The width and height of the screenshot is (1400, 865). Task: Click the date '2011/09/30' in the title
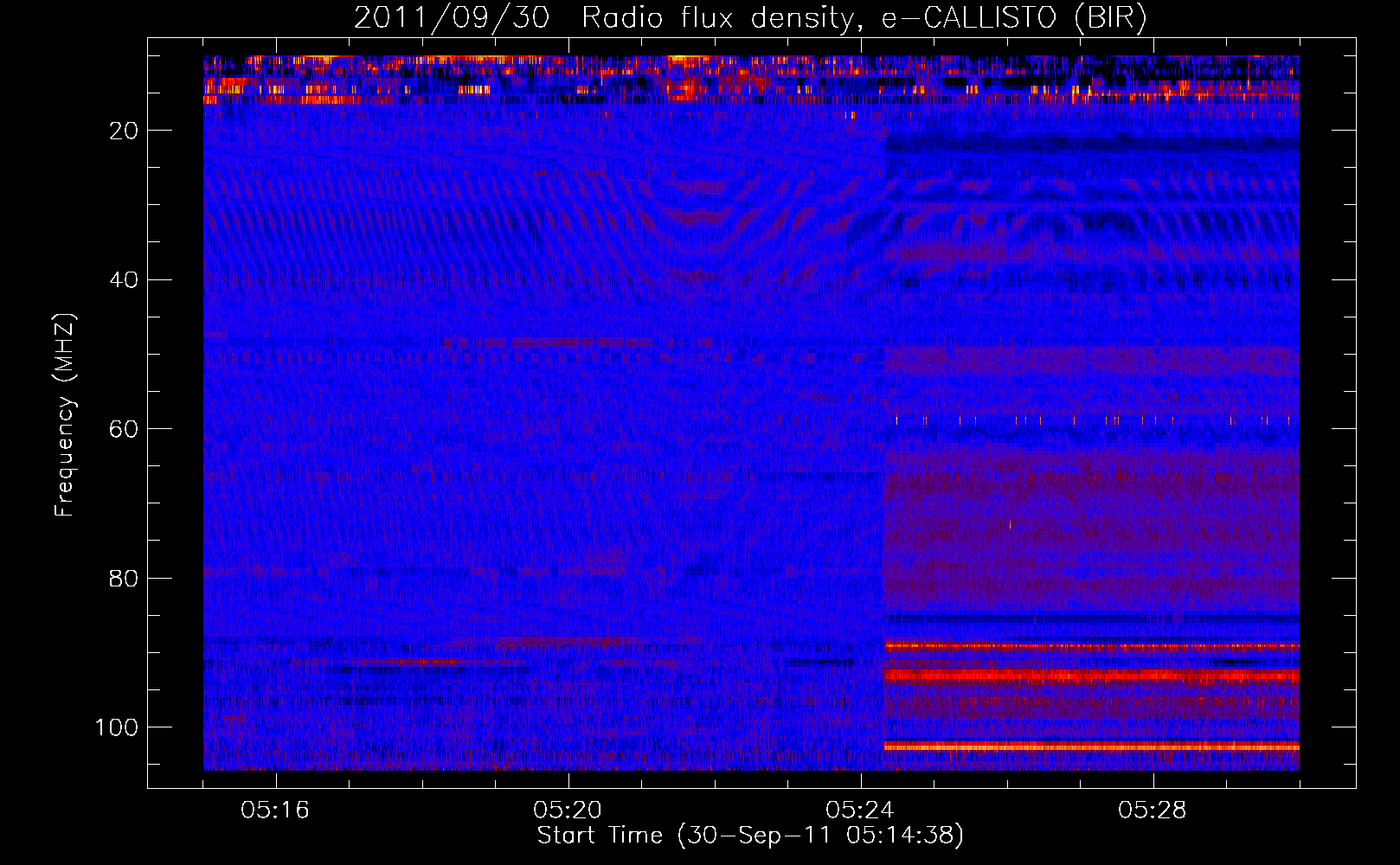pos(452,17)
